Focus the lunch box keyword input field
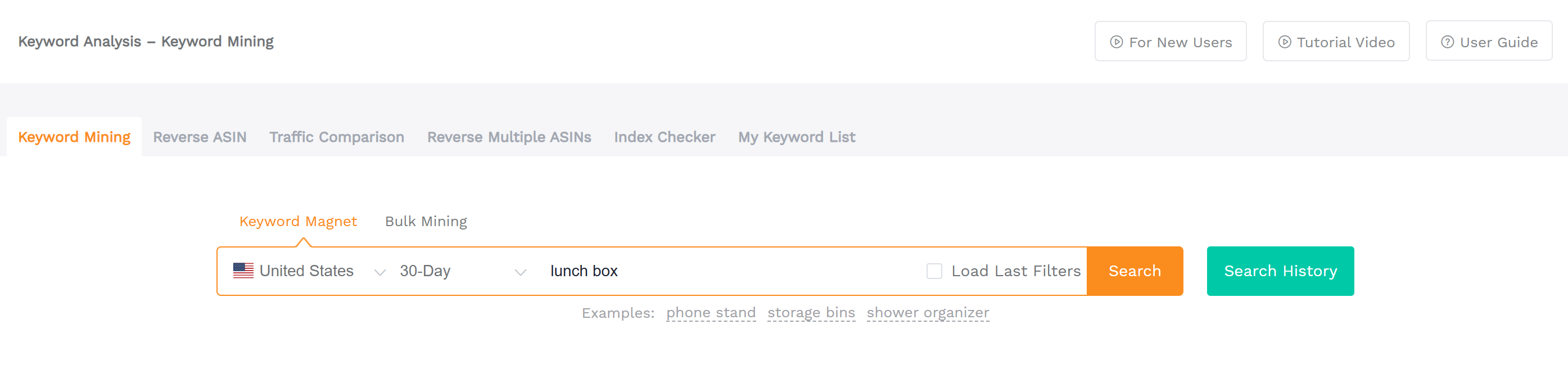The height and width of the screenshot is (378, 1568). point(730,271)
